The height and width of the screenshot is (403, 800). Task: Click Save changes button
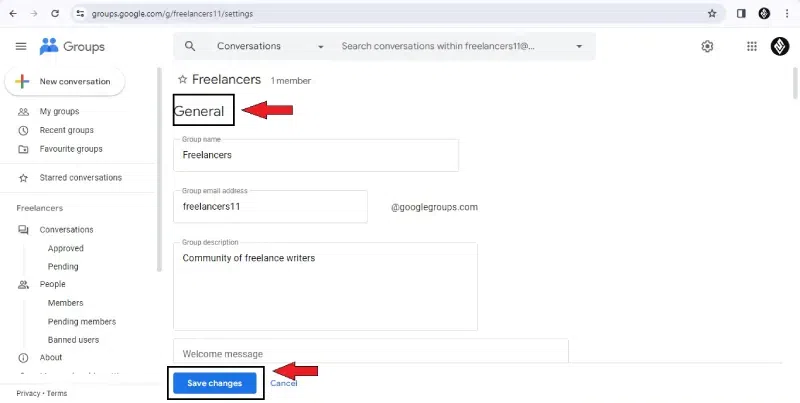pos(214,383)
